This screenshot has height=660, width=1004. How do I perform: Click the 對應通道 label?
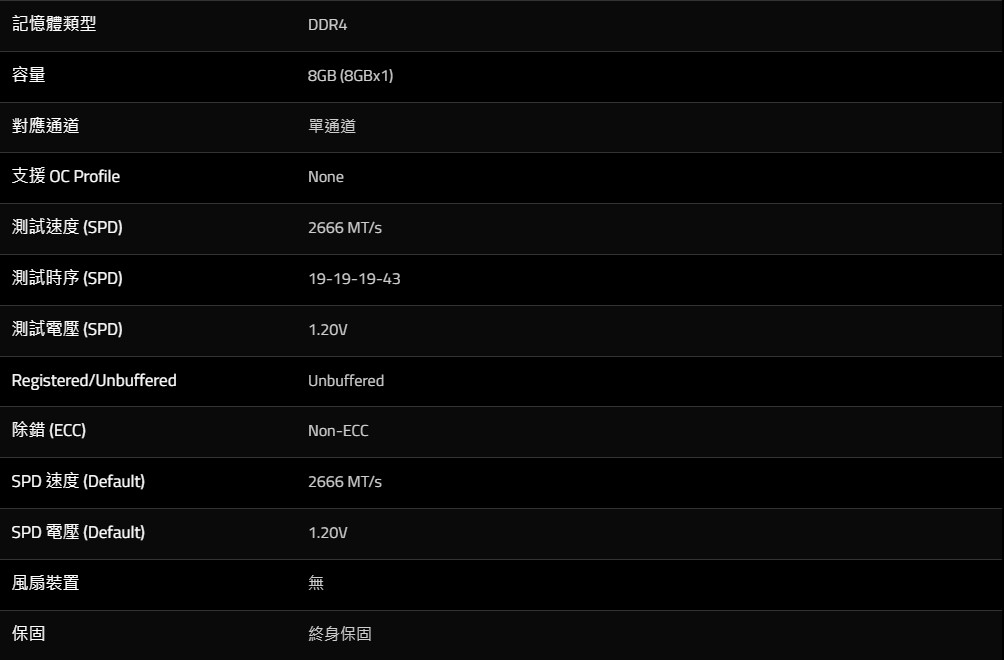45,126
